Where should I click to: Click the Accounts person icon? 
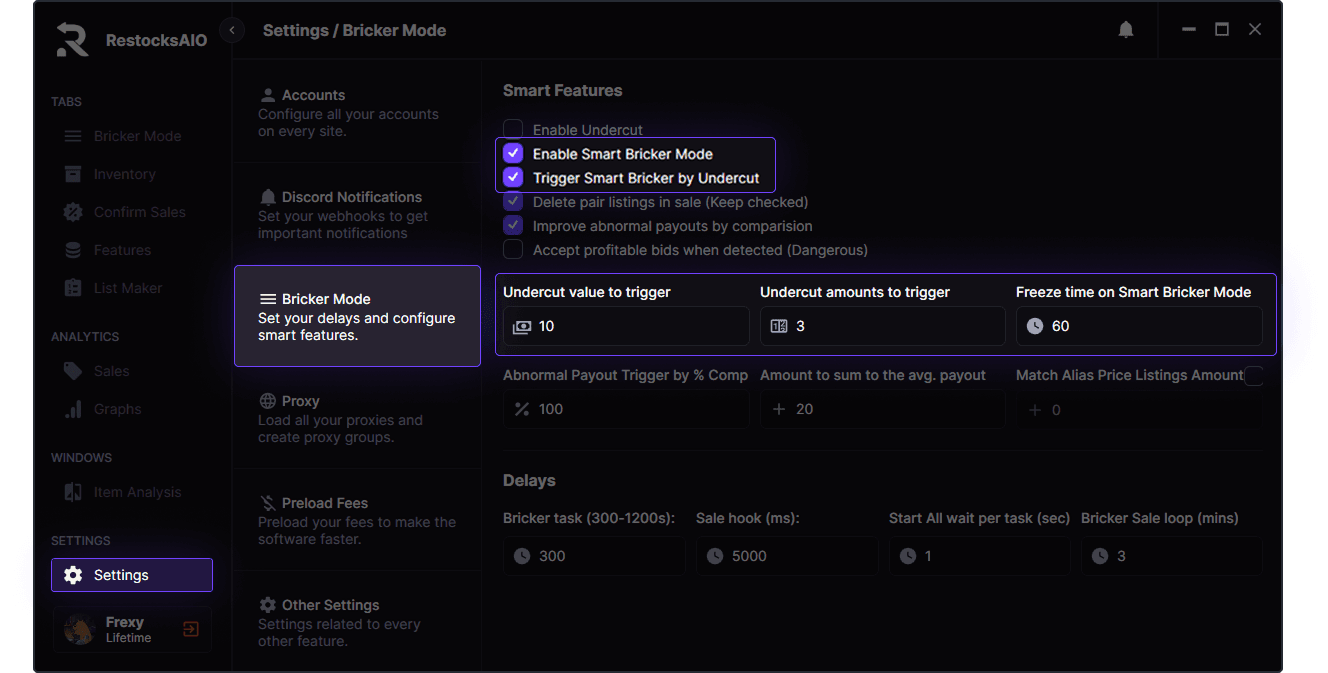coord(267,95)
